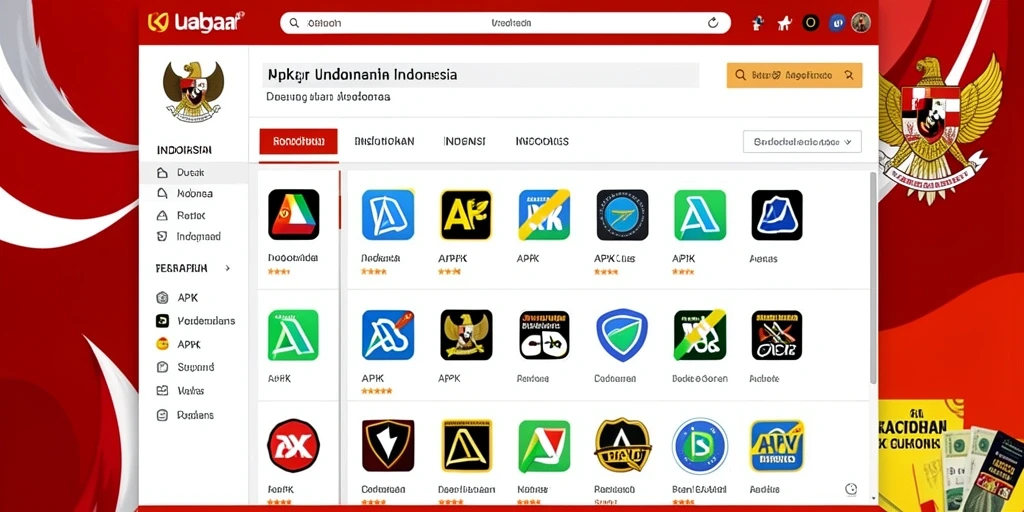Screen dimensions: 1024x512
Task: Open the black and yellow AP app icon
Action: click(x=466, y=215)
